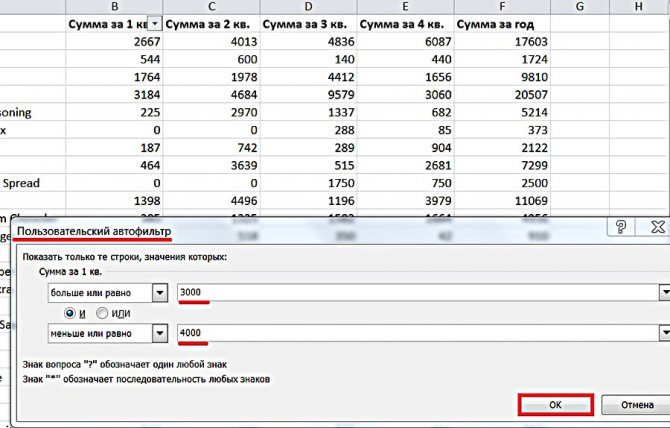Select cell with value 2970
This screenshot has width=670, height=428.
point(211,112)
